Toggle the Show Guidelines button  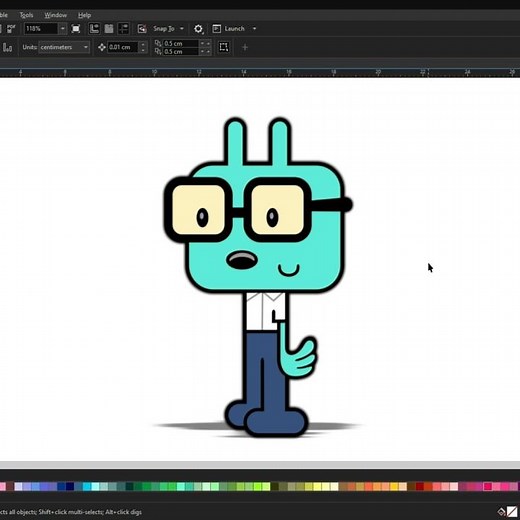click(x=124, y=29)
